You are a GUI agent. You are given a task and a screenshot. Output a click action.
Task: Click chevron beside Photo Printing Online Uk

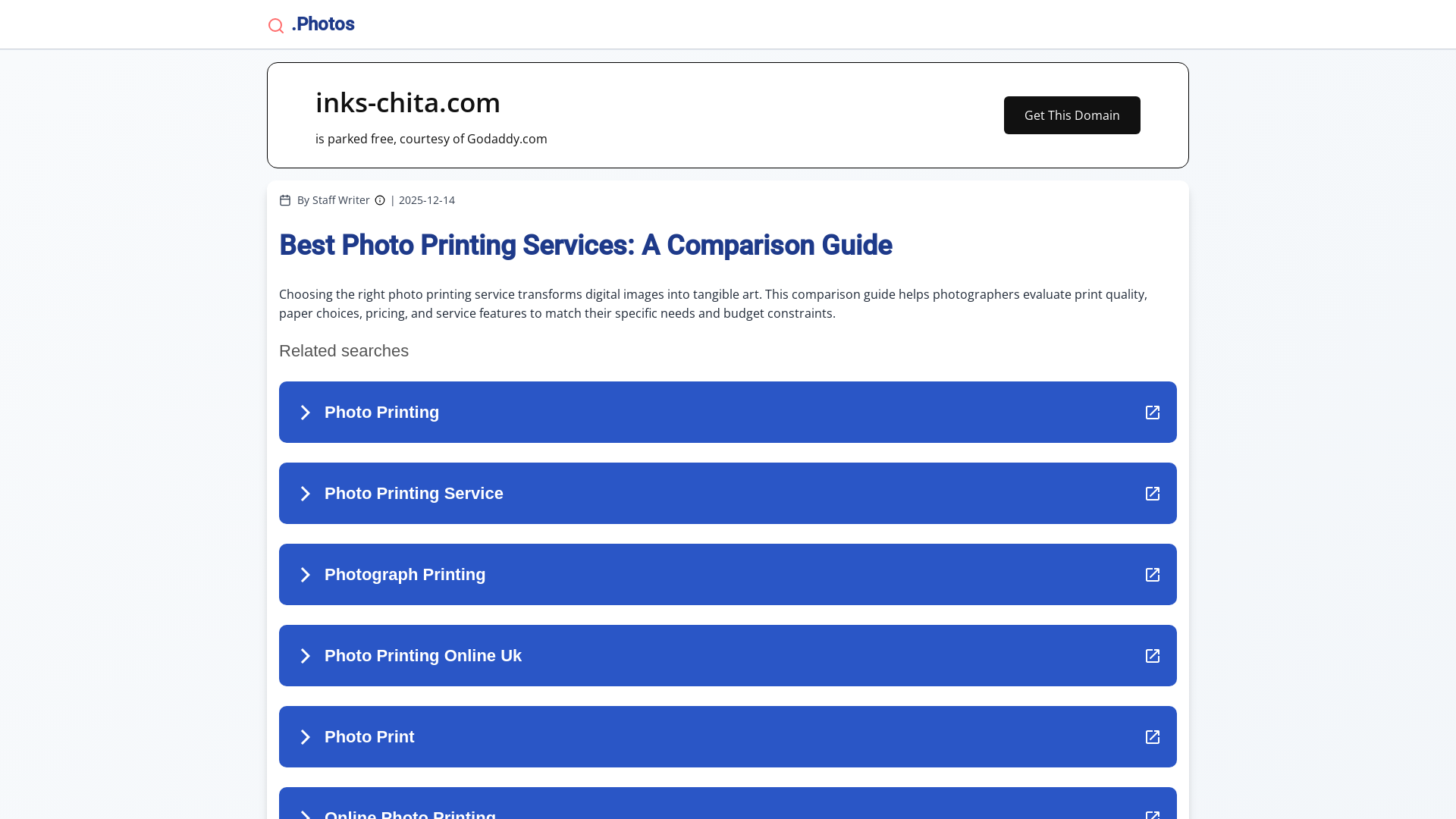coord(305,656)
